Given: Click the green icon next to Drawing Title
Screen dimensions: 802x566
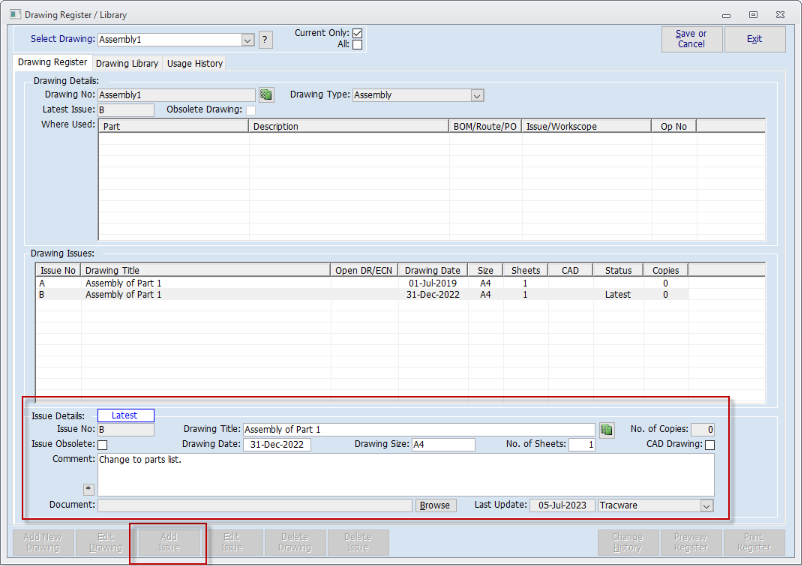Looking at the screenshot, I should (606, 429).
